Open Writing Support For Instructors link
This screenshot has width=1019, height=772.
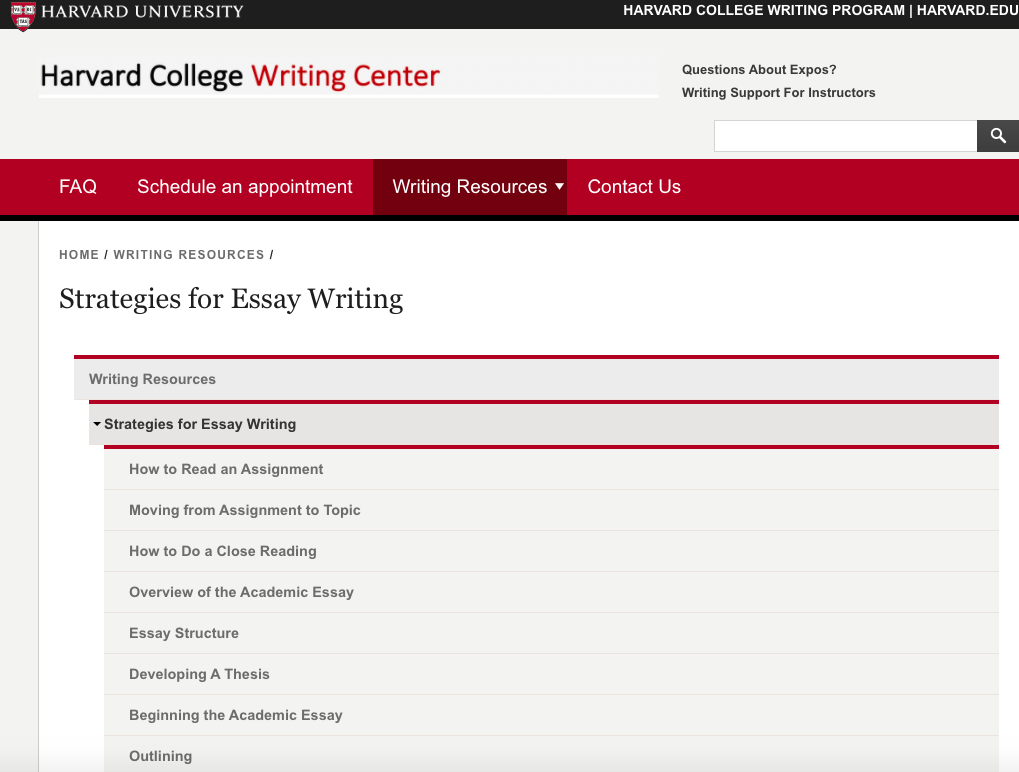click(x=778, y=92)
